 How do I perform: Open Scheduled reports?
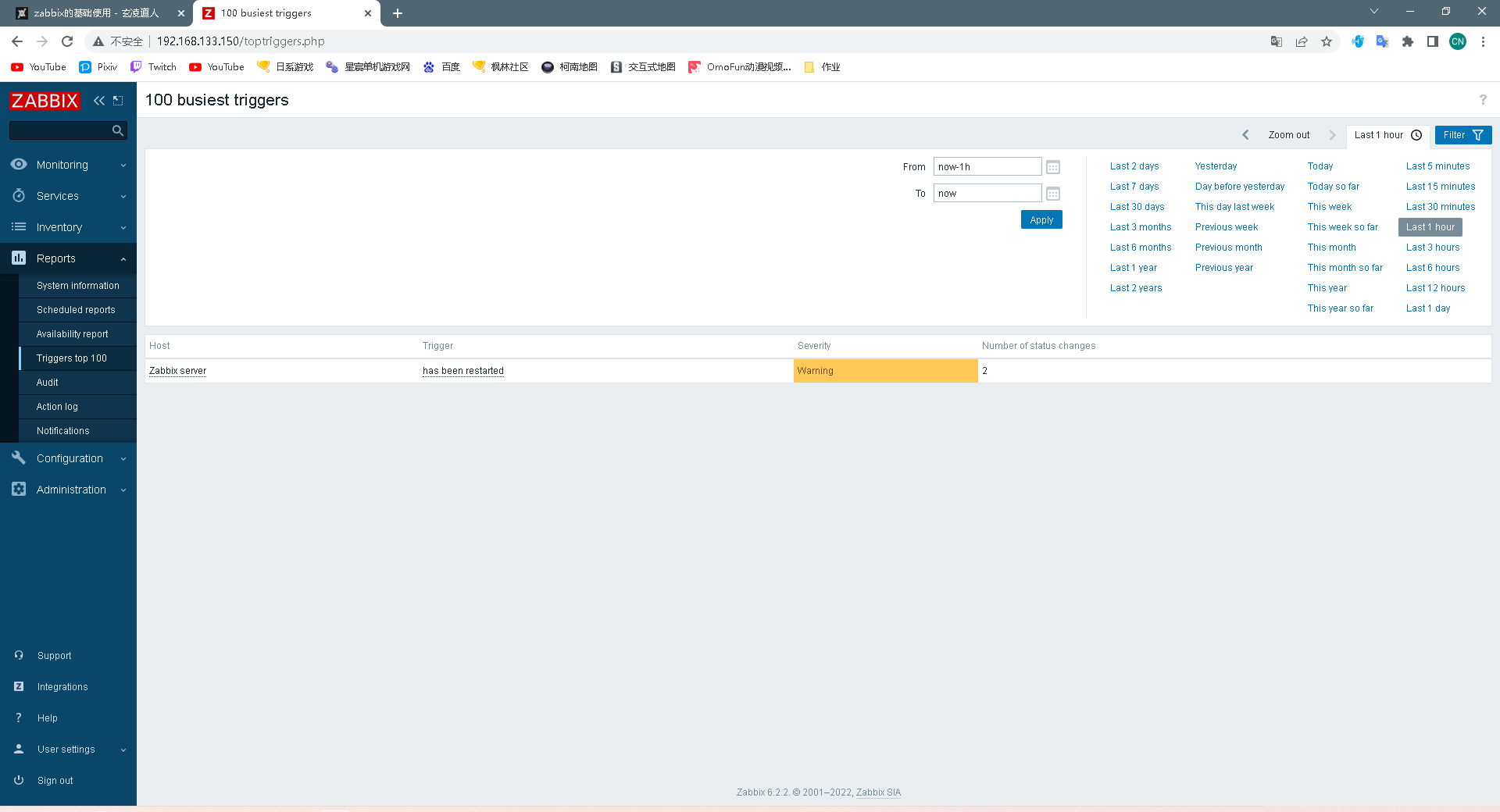click(x=77, y=310)
